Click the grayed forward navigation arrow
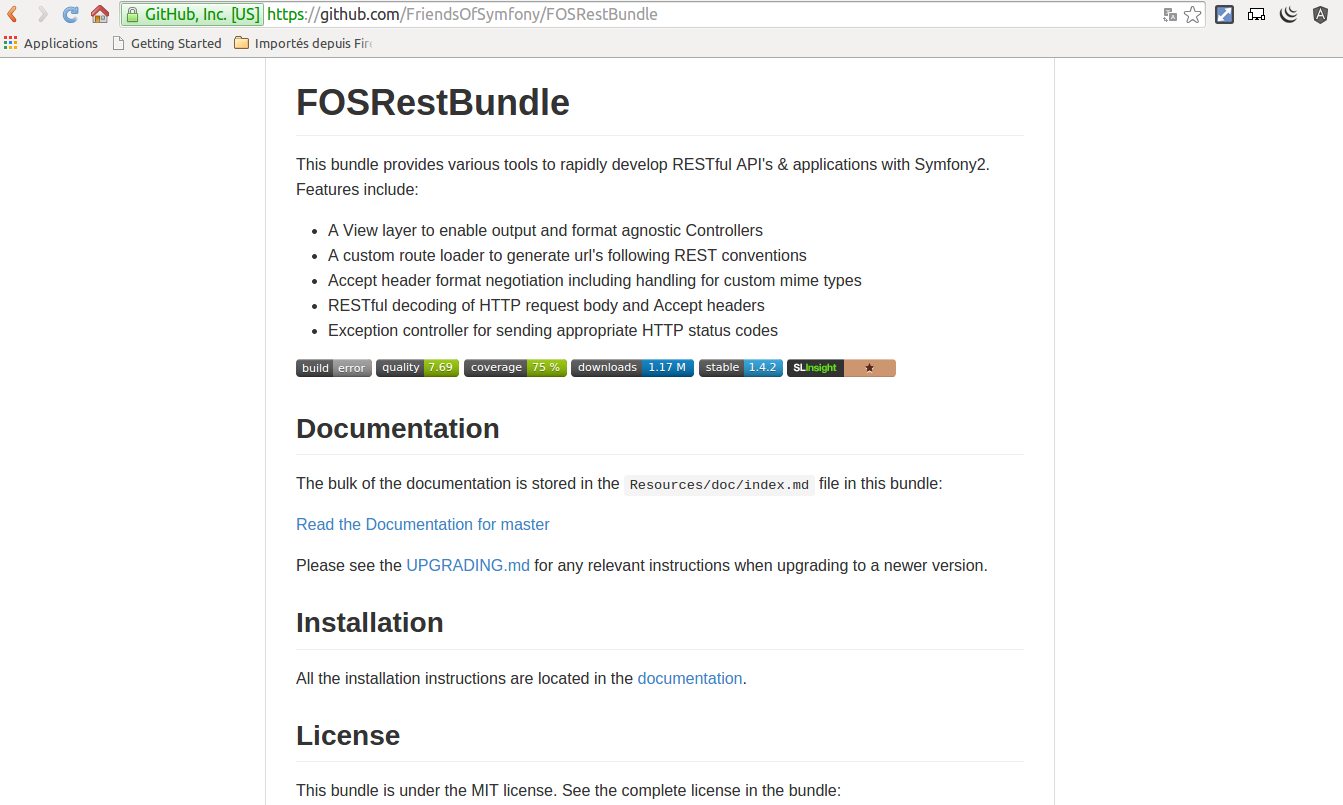1343x805 pixels. [x=42, y=14]
